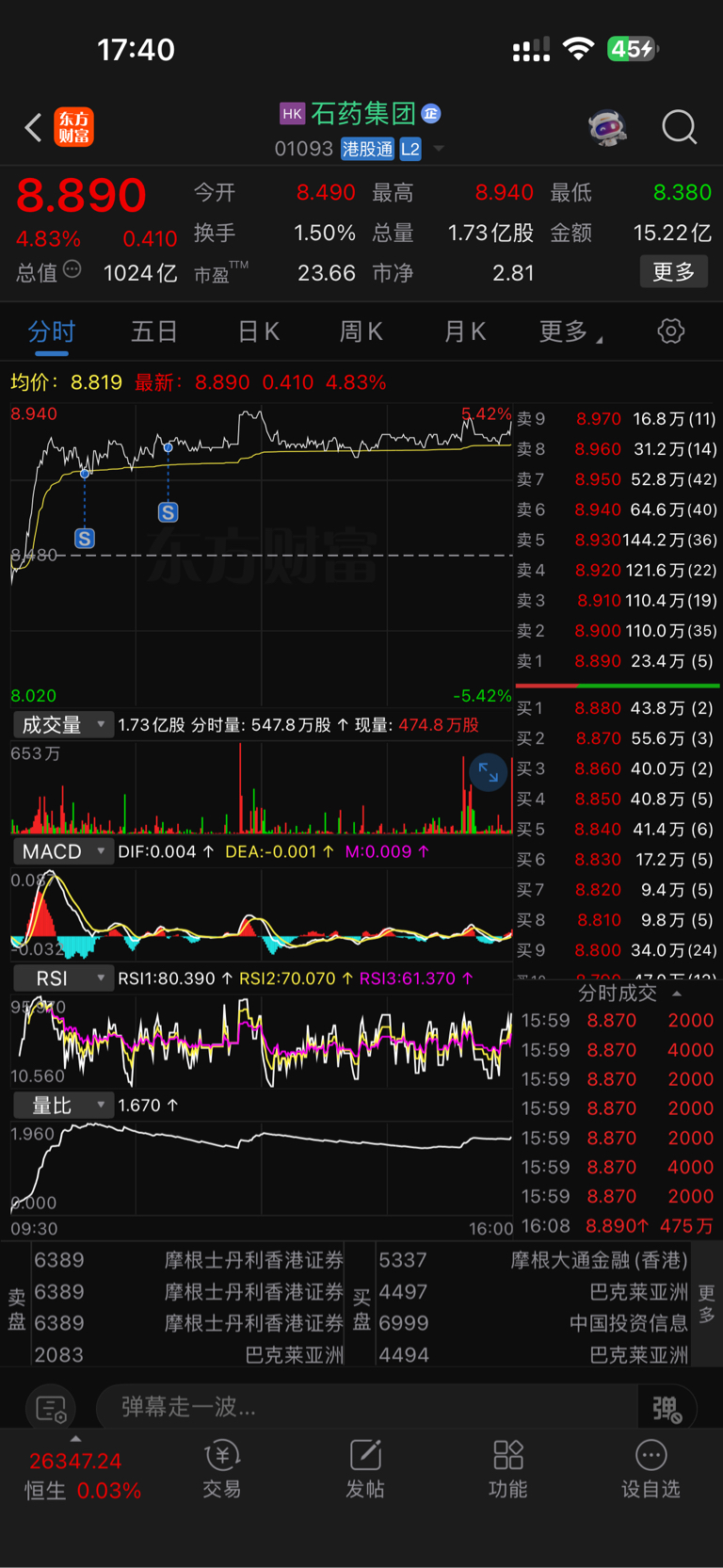Screen dimensions: 723x1568
Task: Tap broker 4497 巴克莱亚洲
Action: [x=533, y=1292]
